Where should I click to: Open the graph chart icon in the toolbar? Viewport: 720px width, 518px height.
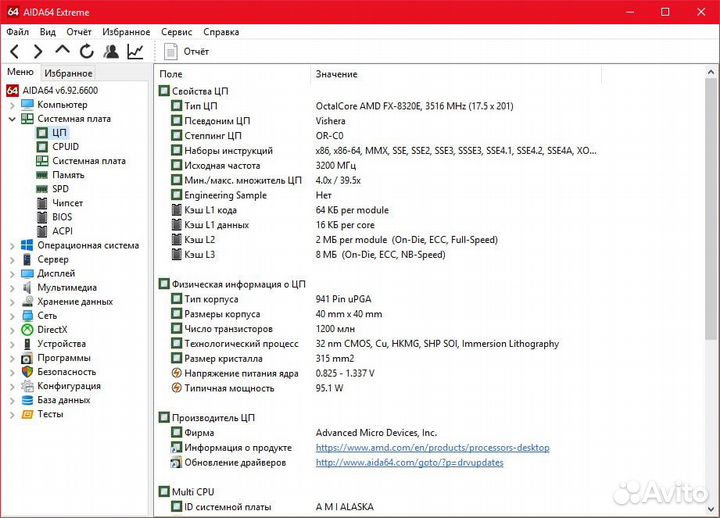(135, 51)
